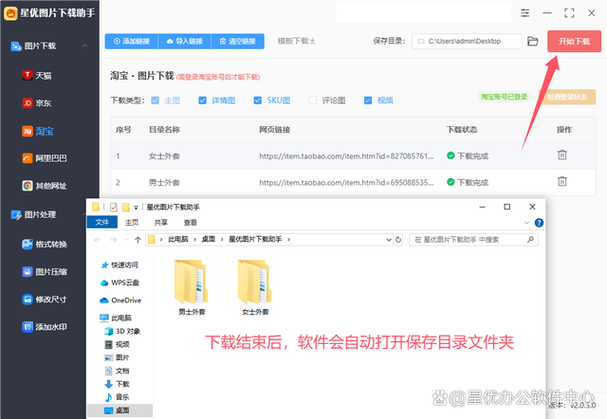Select 下载 in the navigation pane
This screenshot has width=607, height=419.
point(117,384)
